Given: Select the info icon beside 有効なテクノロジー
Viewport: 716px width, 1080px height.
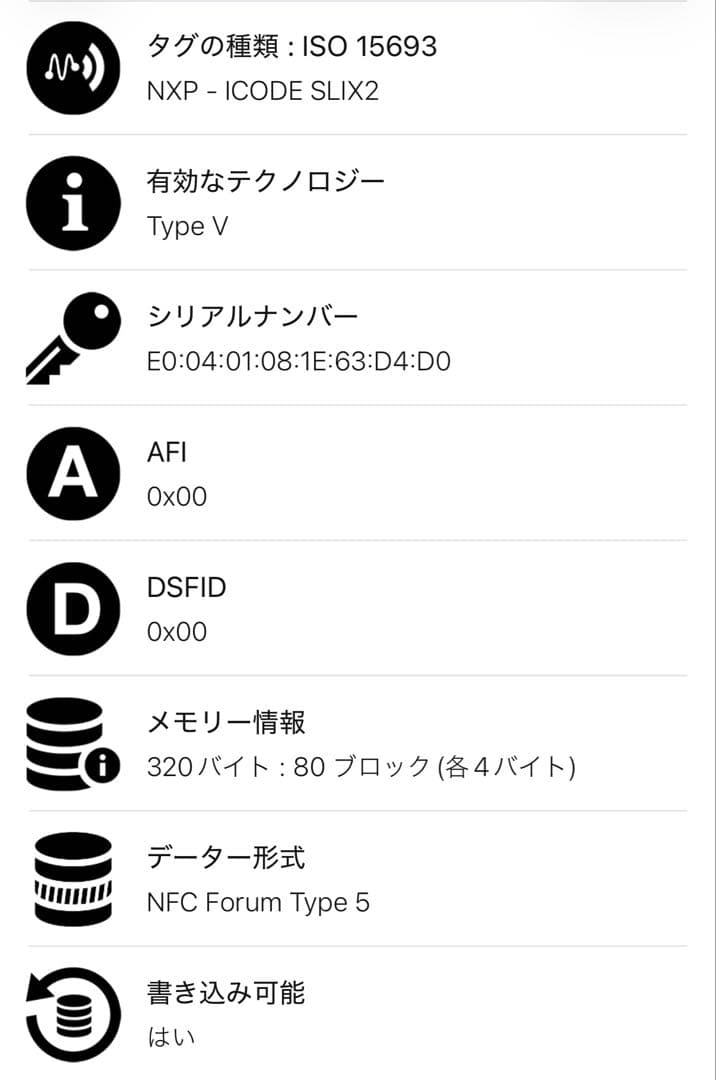Looking at the screenshot, I should 72,203.
